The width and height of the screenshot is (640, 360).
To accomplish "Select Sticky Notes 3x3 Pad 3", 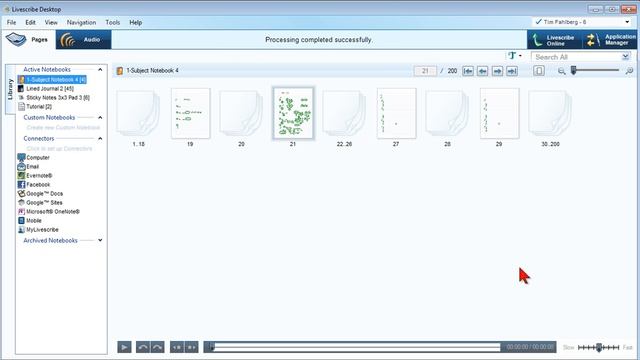I will click(x=53, y=98).
